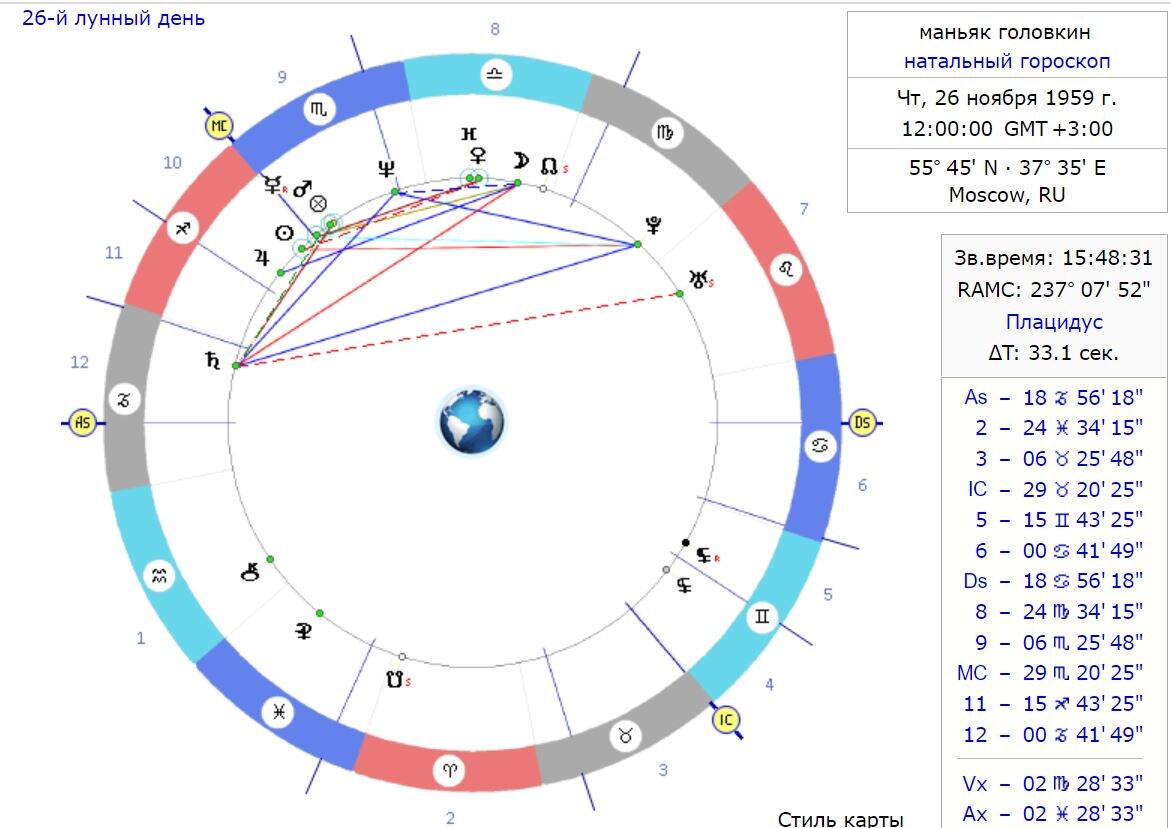Click the Pluto planet glyph
This screenshot has height=828, width=1171.
pyautogui.click(x=653, y=225)
